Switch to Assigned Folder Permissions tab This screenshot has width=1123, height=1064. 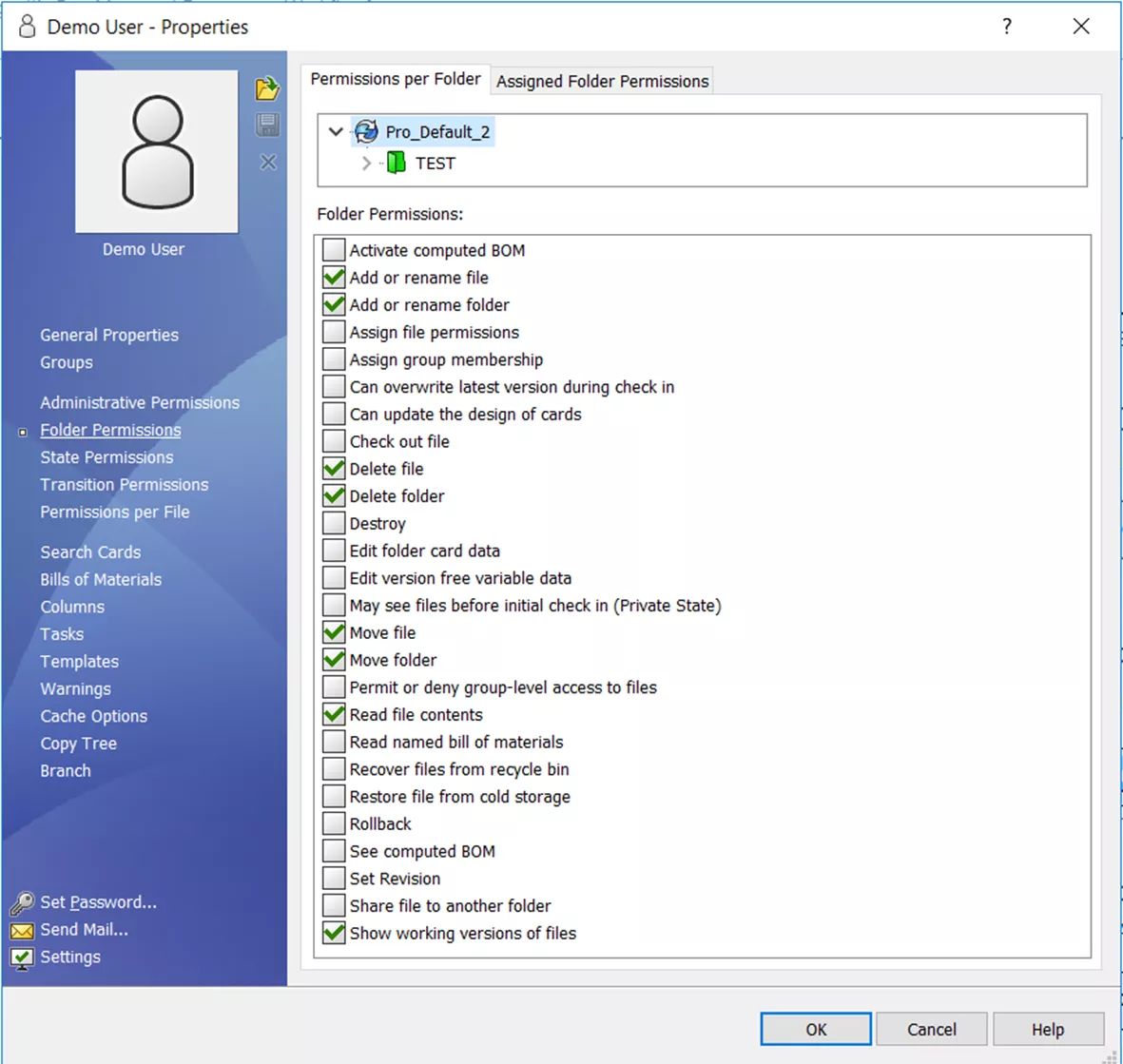602,82
